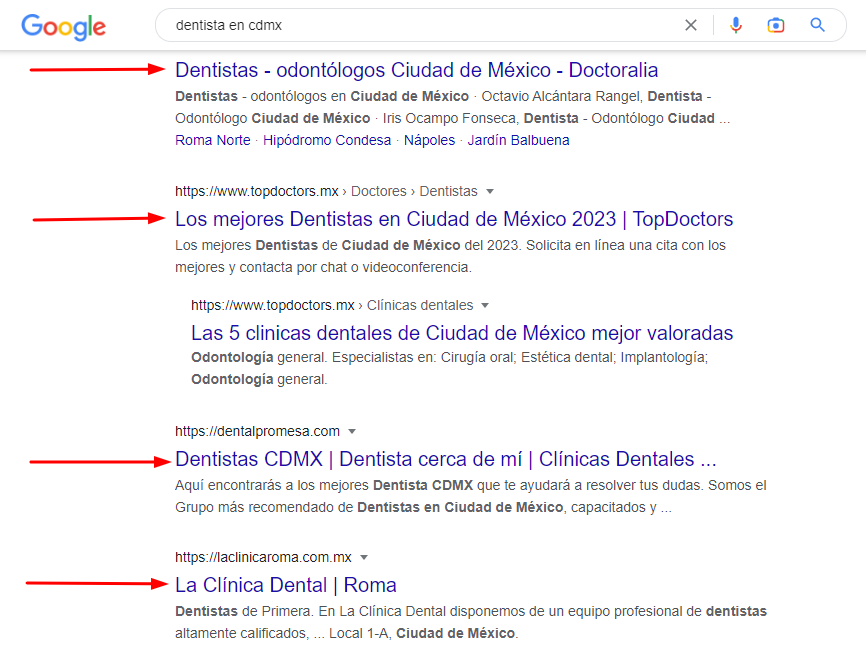Open the Hipódromo Condesa sitelink
Viewport: 866px width, 645px height.
(327, 140)
